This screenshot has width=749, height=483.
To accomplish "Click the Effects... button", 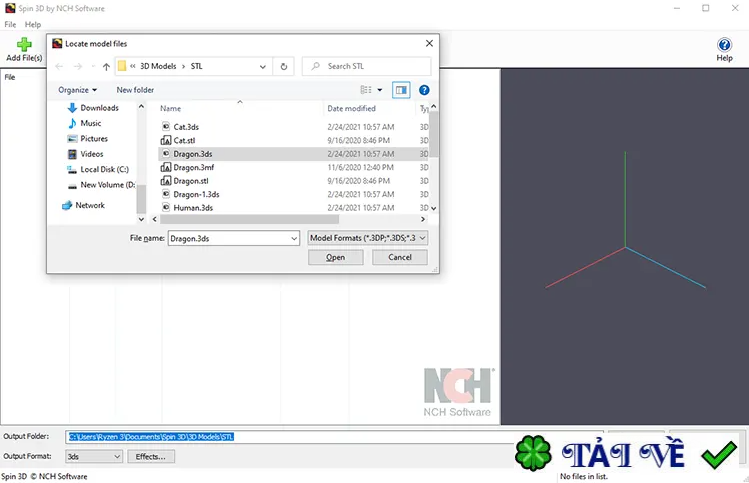I will [150, 457].
